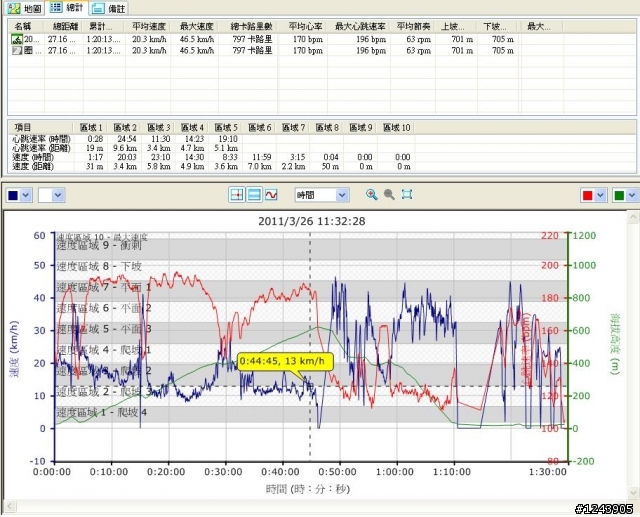Click the 0:44:45, 13 km/h chart tooltip
Screen dimensions: 640x517
[x=285, y=362]
